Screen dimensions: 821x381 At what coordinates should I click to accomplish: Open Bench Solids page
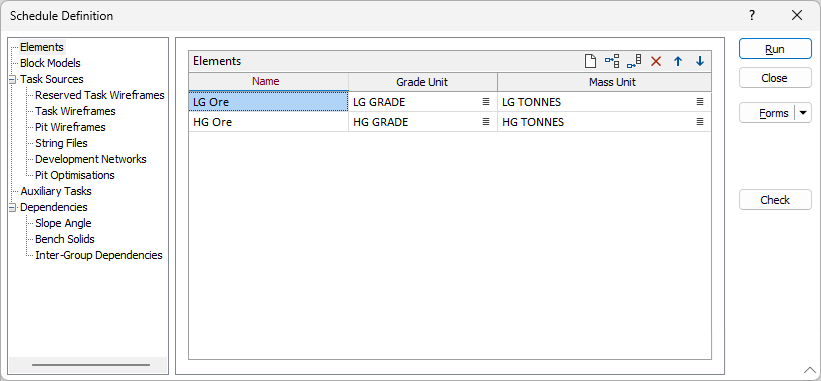pyautogui.click(x=65, y=239)
